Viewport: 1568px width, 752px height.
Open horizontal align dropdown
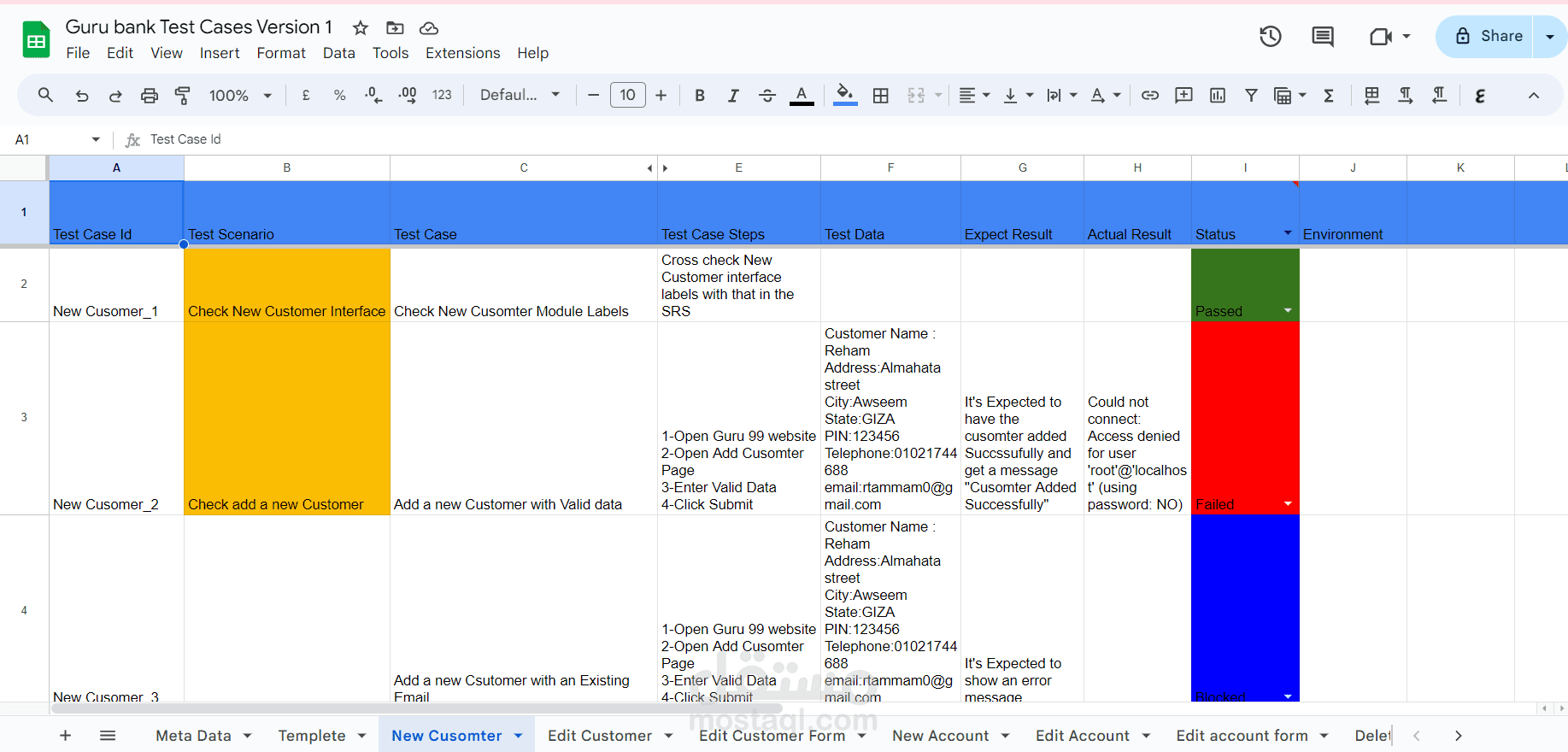click(x=974, y=95)
